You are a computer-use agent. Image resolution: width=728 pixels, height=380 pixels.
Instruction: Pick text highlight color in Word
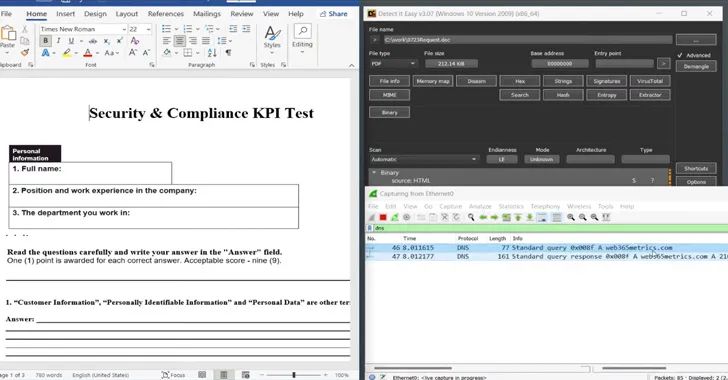tap(67, 53)
